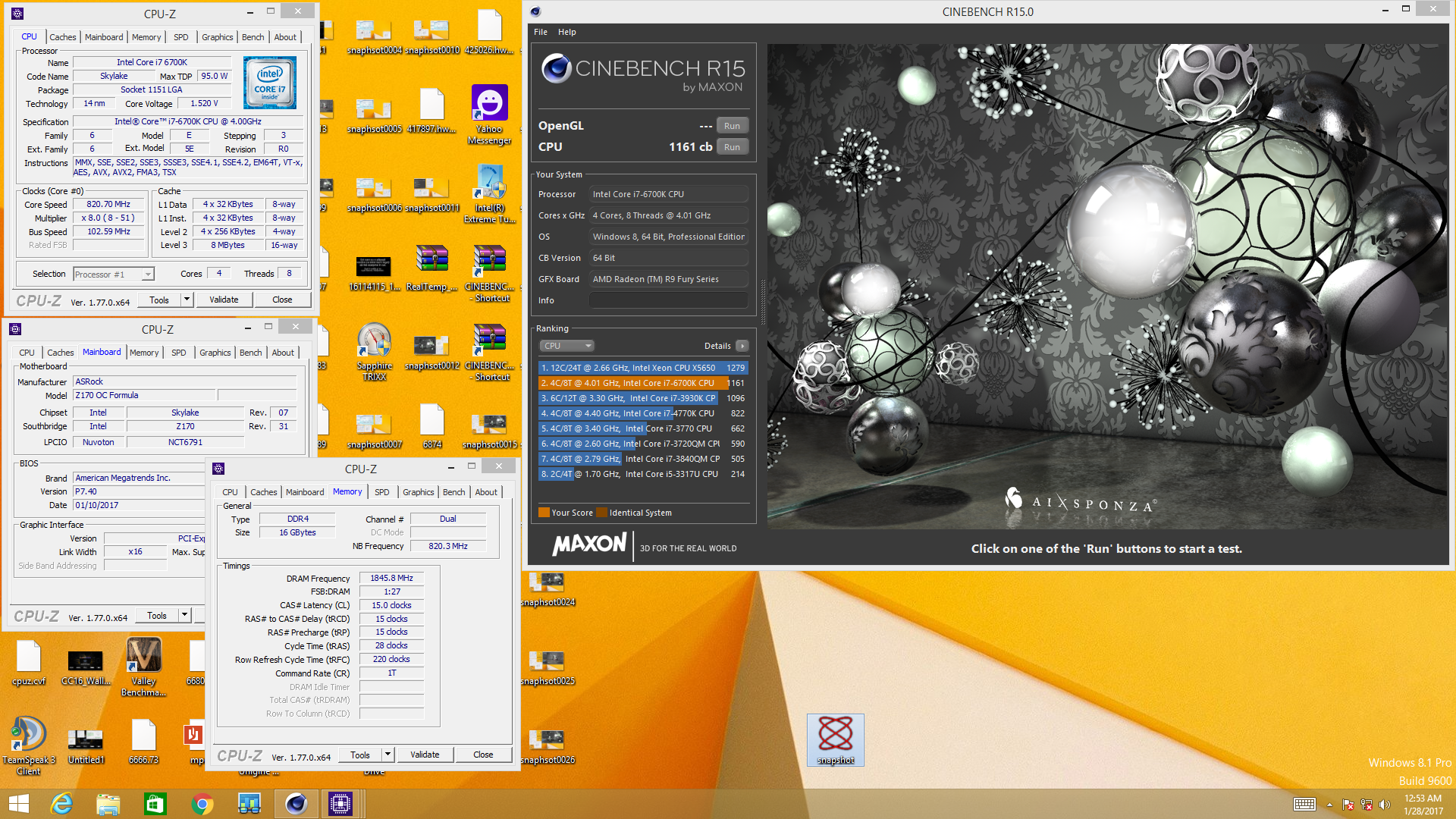Image resolution: width=1456 pixels, height=819 pixels.
Task: Open snapshot0026 desktop file
Action: [547, 746]
